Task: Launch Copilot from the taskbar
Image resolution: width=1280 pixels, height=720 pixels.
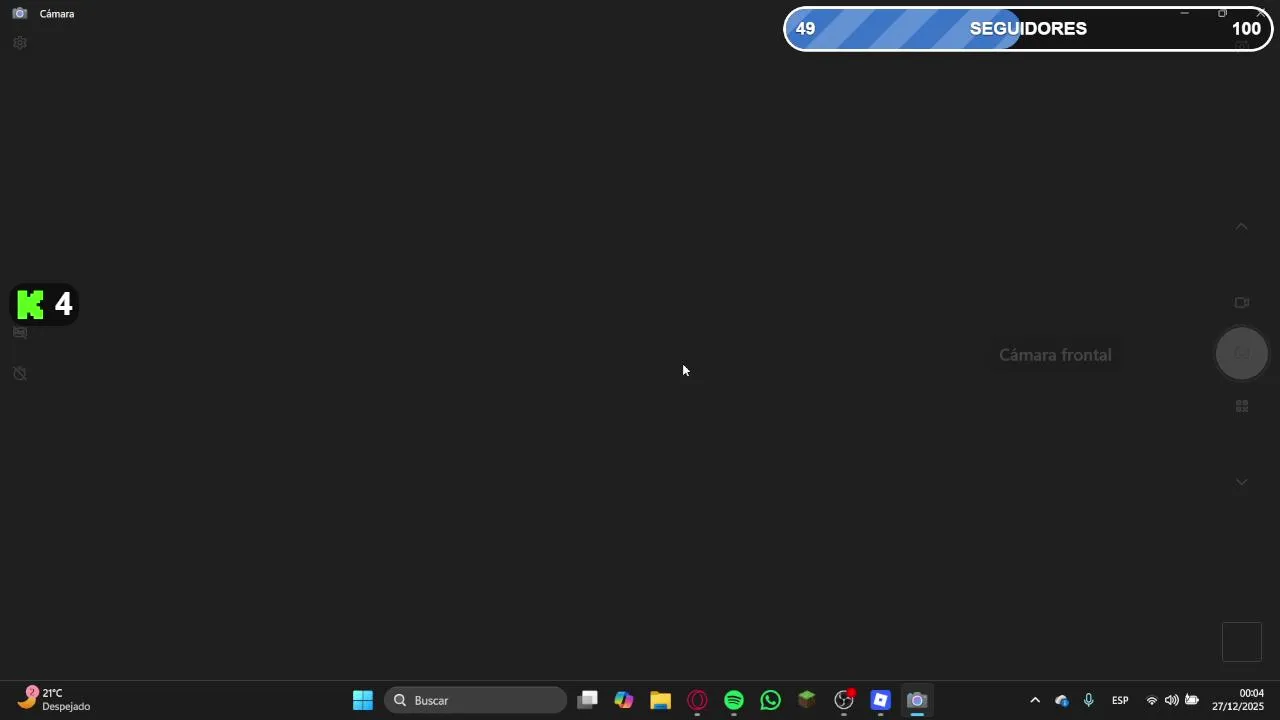Action: (624, 700)
